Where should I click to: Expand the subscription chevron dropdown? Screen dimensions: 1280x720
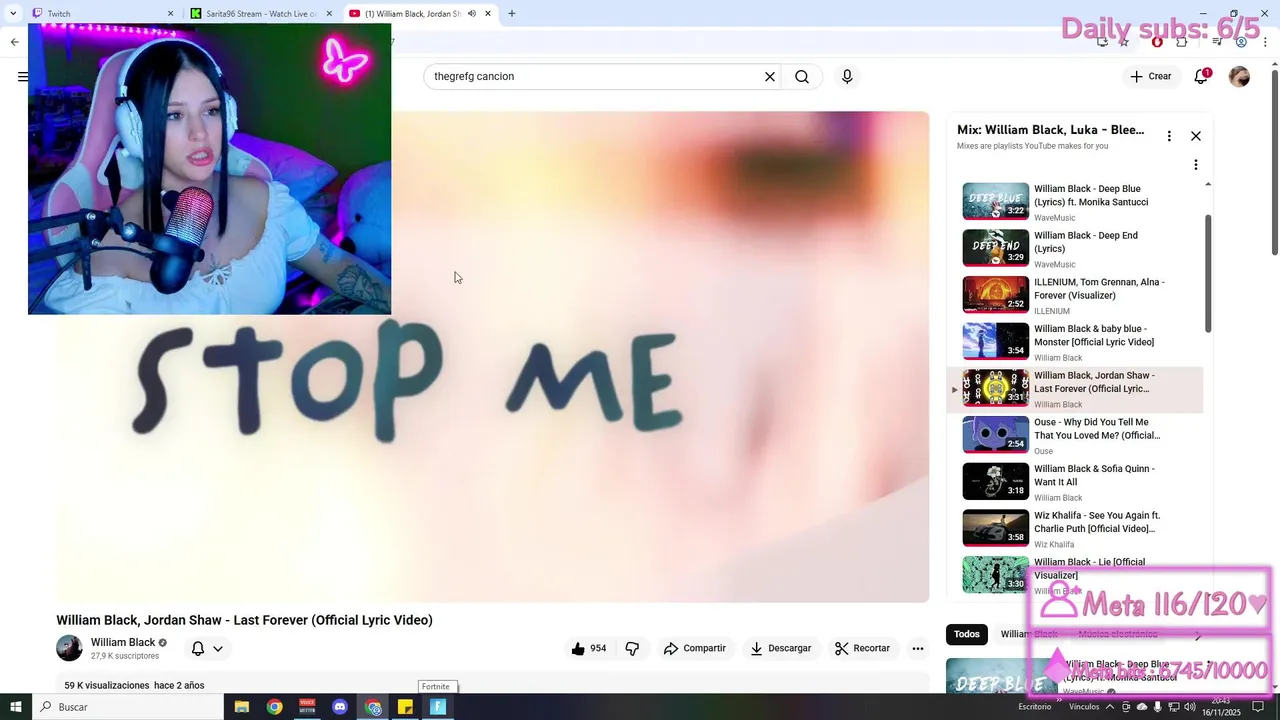[x=218, y=649]
